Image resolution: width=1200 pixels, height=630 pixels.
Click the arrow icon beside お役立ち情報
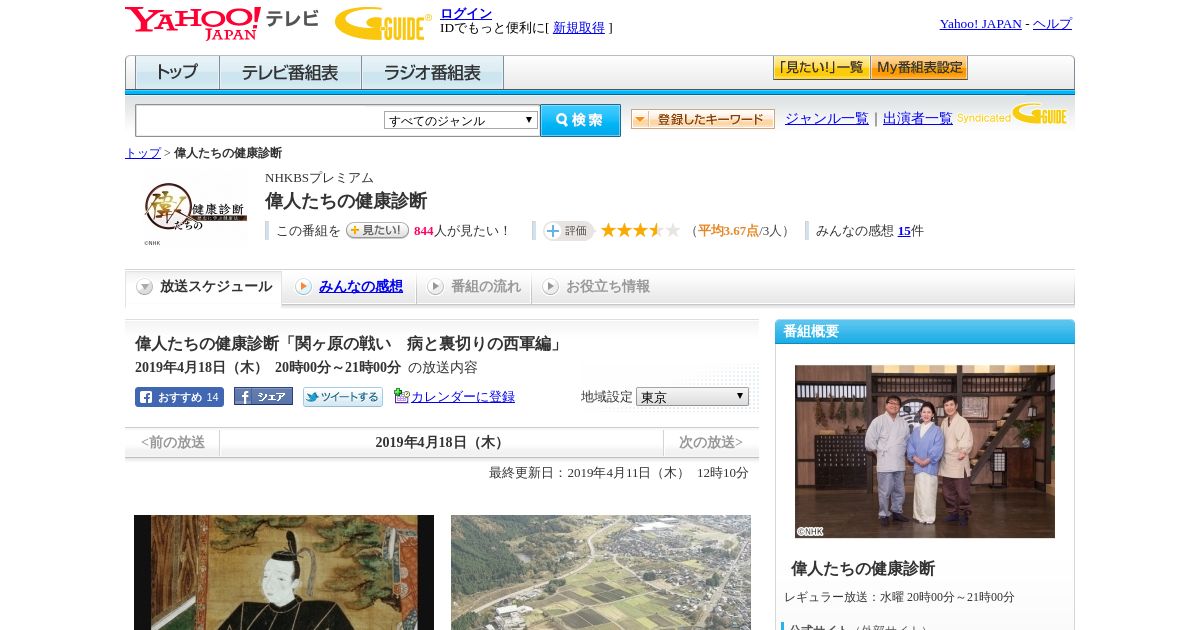tap(550, 287)
